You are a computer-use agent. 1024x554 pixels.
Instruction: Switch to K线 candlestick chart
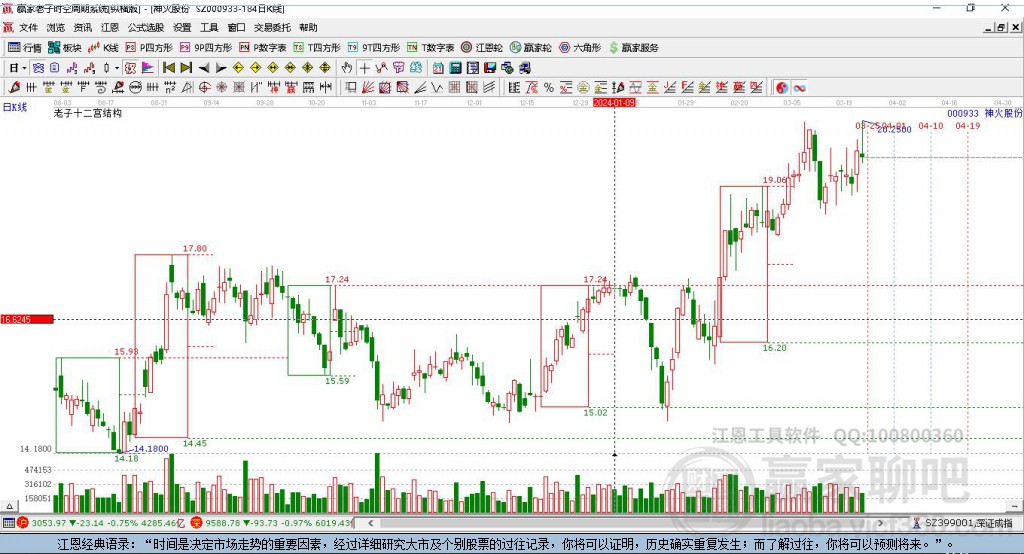pos(103,48)
